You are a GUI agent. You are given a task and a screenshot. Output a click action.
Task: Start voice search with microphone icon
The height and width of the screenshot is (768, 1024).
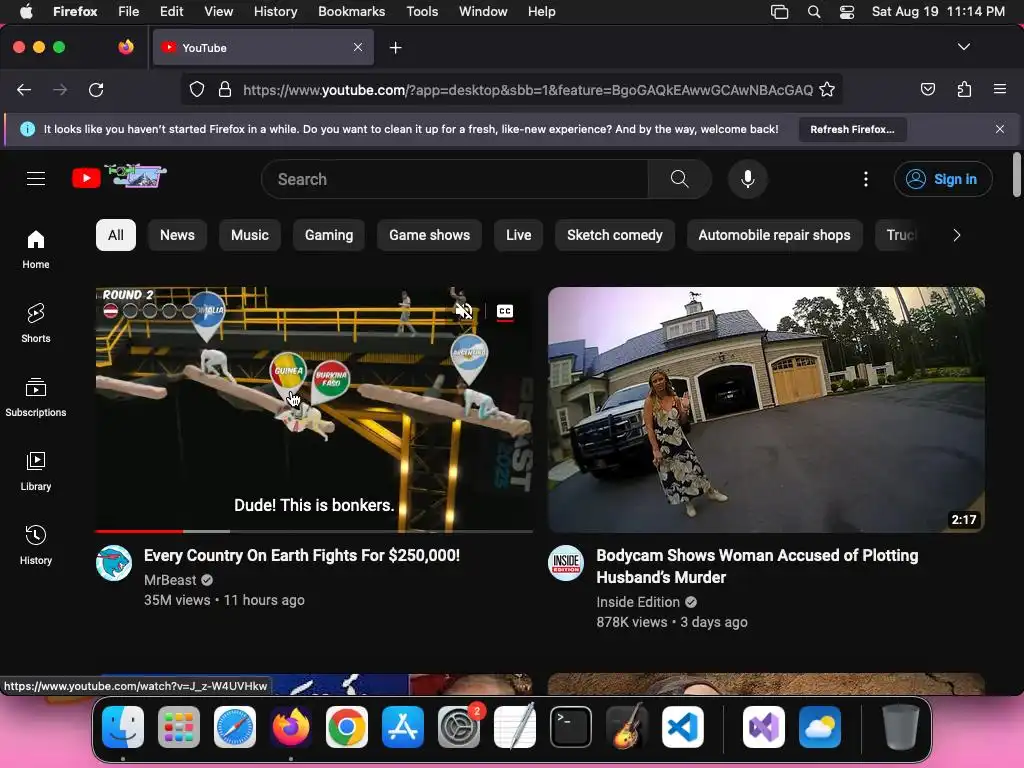coord(748,179)
